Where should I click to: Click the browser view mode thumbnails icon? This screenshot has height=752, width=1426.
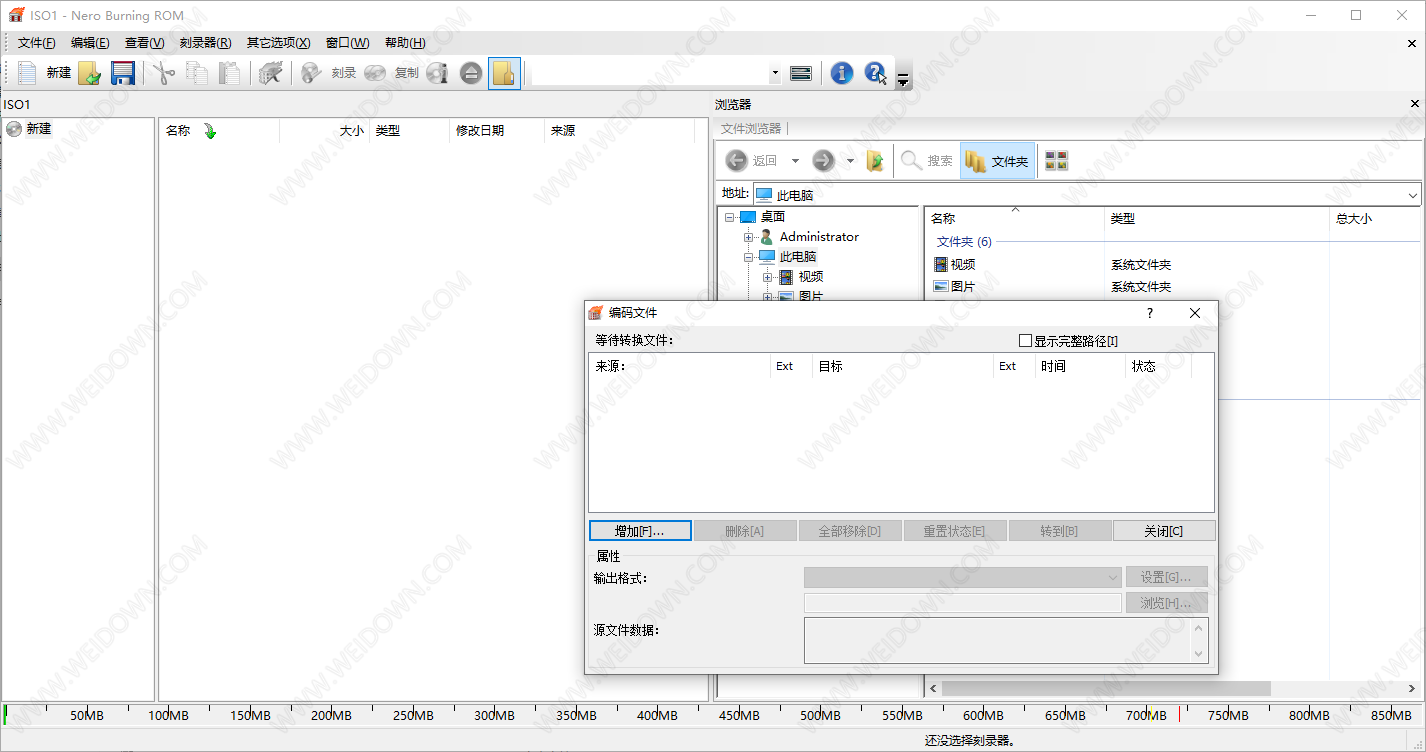pyautogui.click(x=1056, y=160)
